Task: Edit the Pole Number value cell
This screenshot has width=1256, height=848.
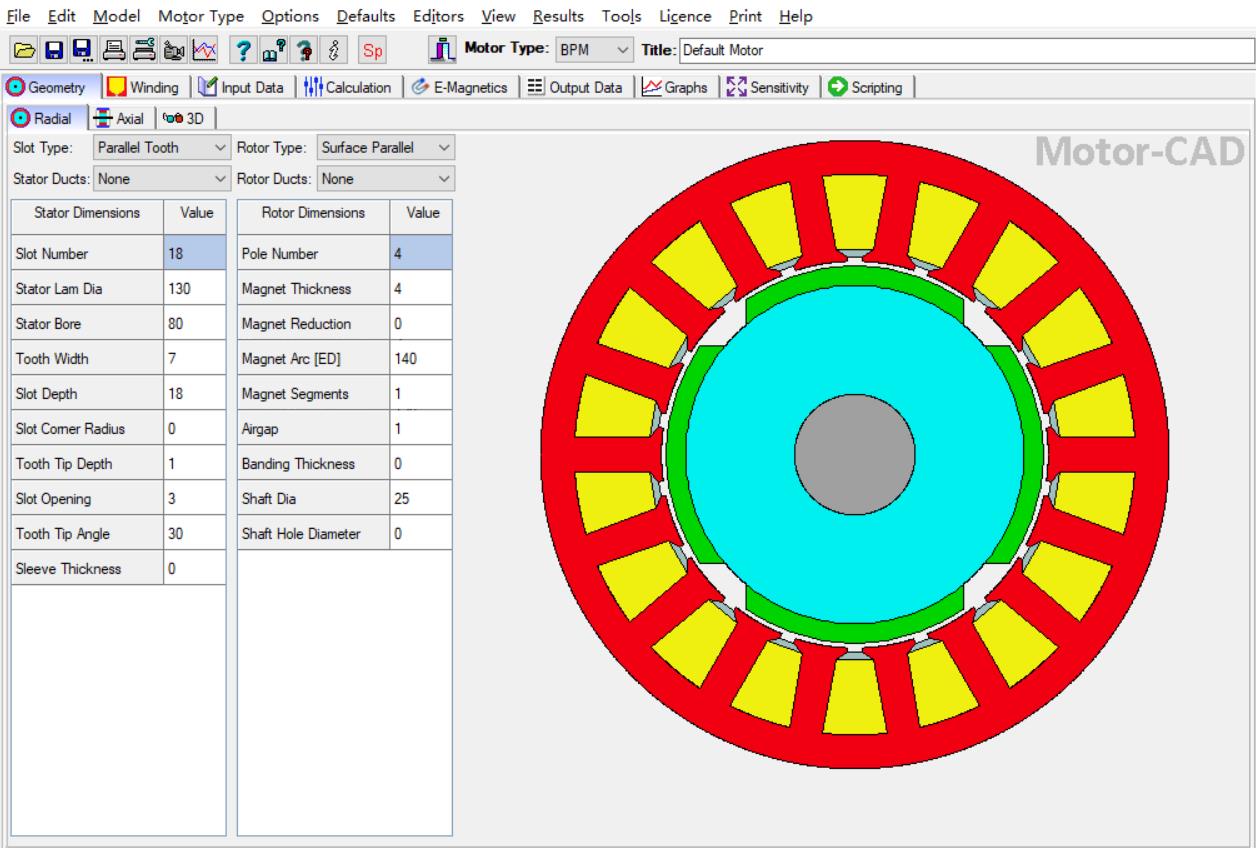Action: point(420,253)
